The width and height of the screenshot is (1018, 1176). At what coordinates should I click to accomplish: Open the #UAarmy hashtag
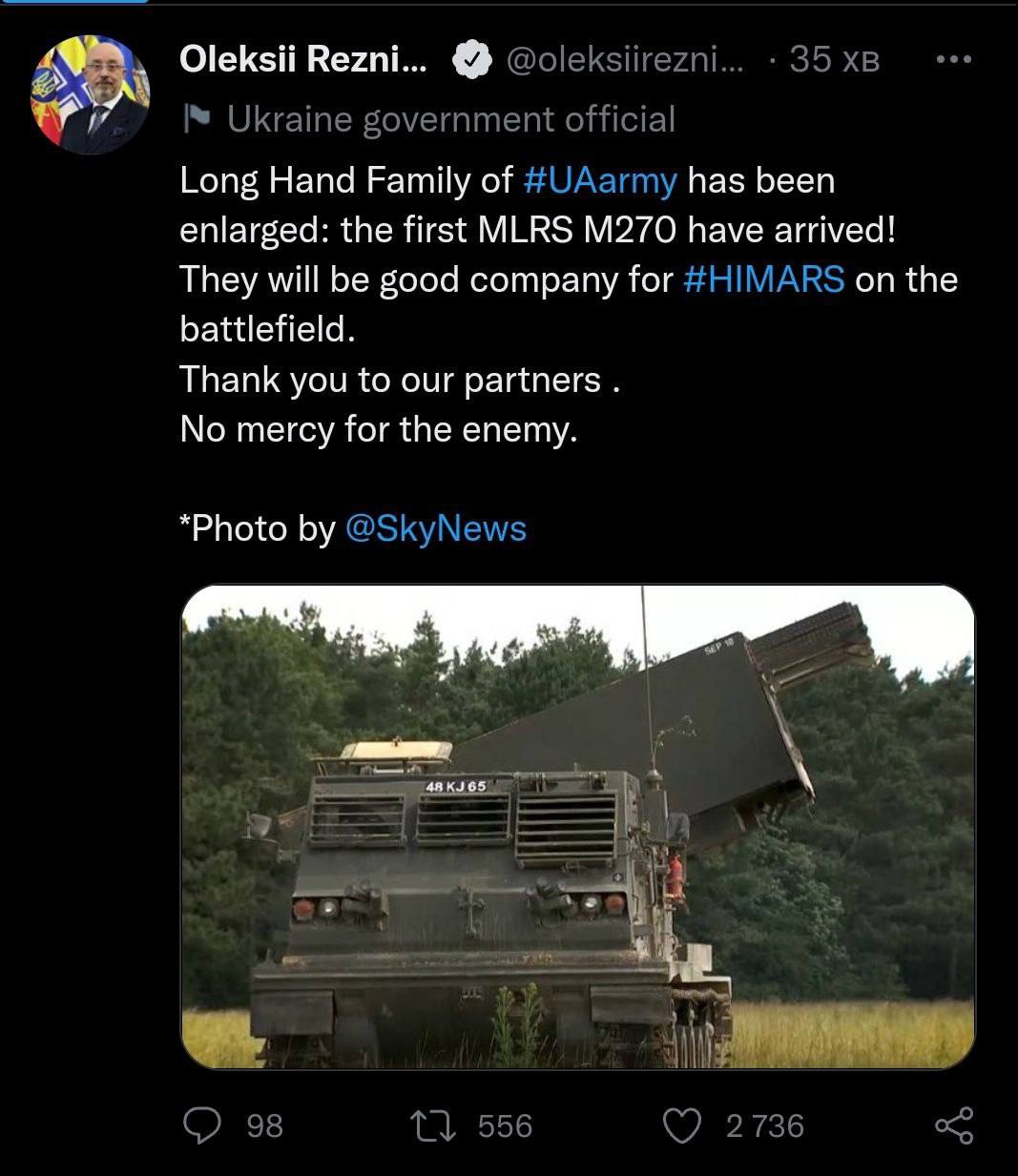(601, 180)
